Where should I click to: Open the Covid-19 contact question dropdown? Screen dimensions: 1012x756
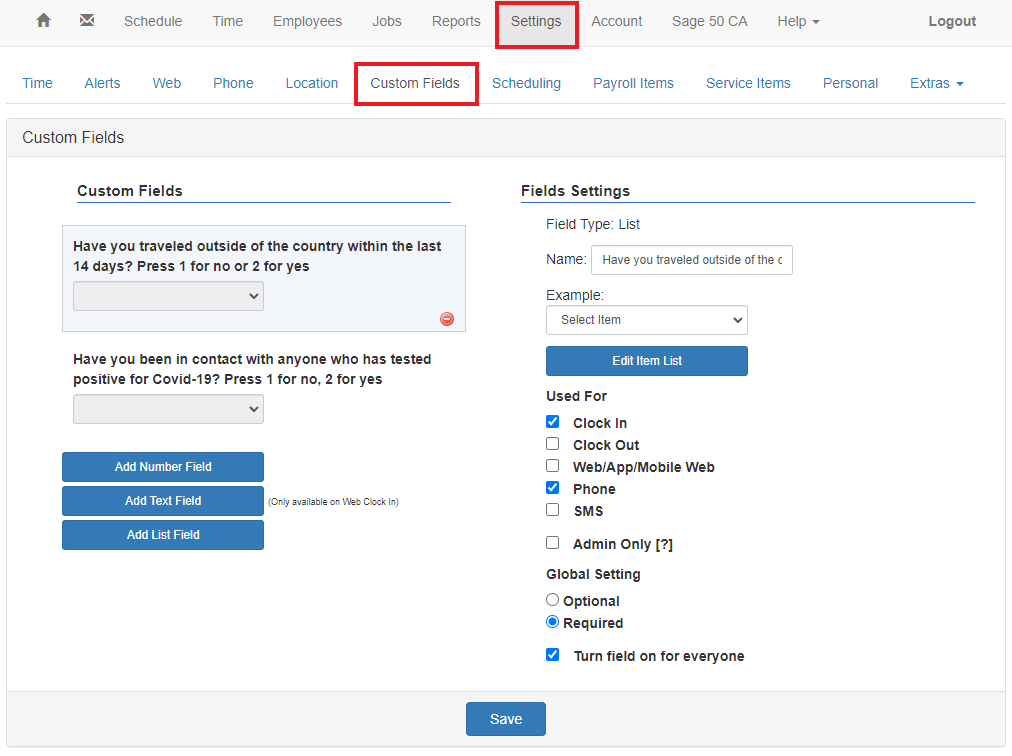click(x=168, y=409)
